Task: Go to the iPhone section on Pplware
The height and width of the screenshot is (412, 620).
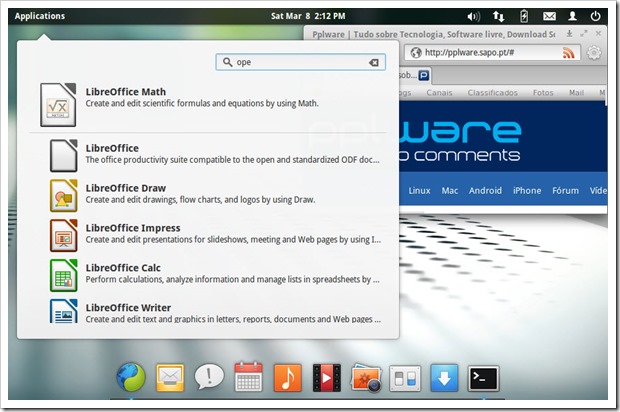Action: coord(527,191)
